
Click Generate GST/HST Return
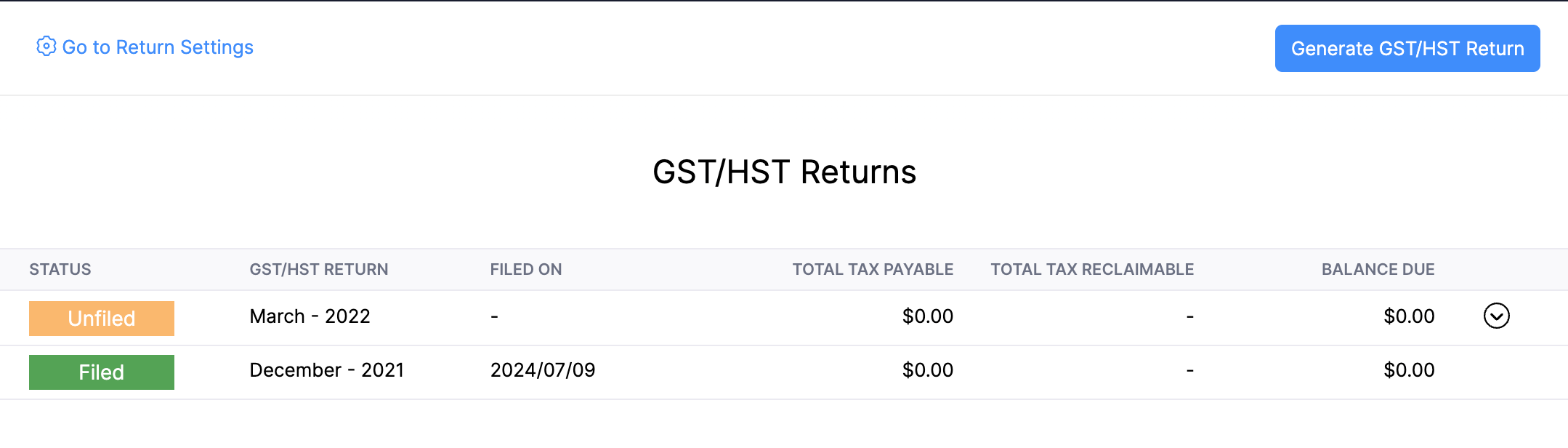(x=1406, y=48)
